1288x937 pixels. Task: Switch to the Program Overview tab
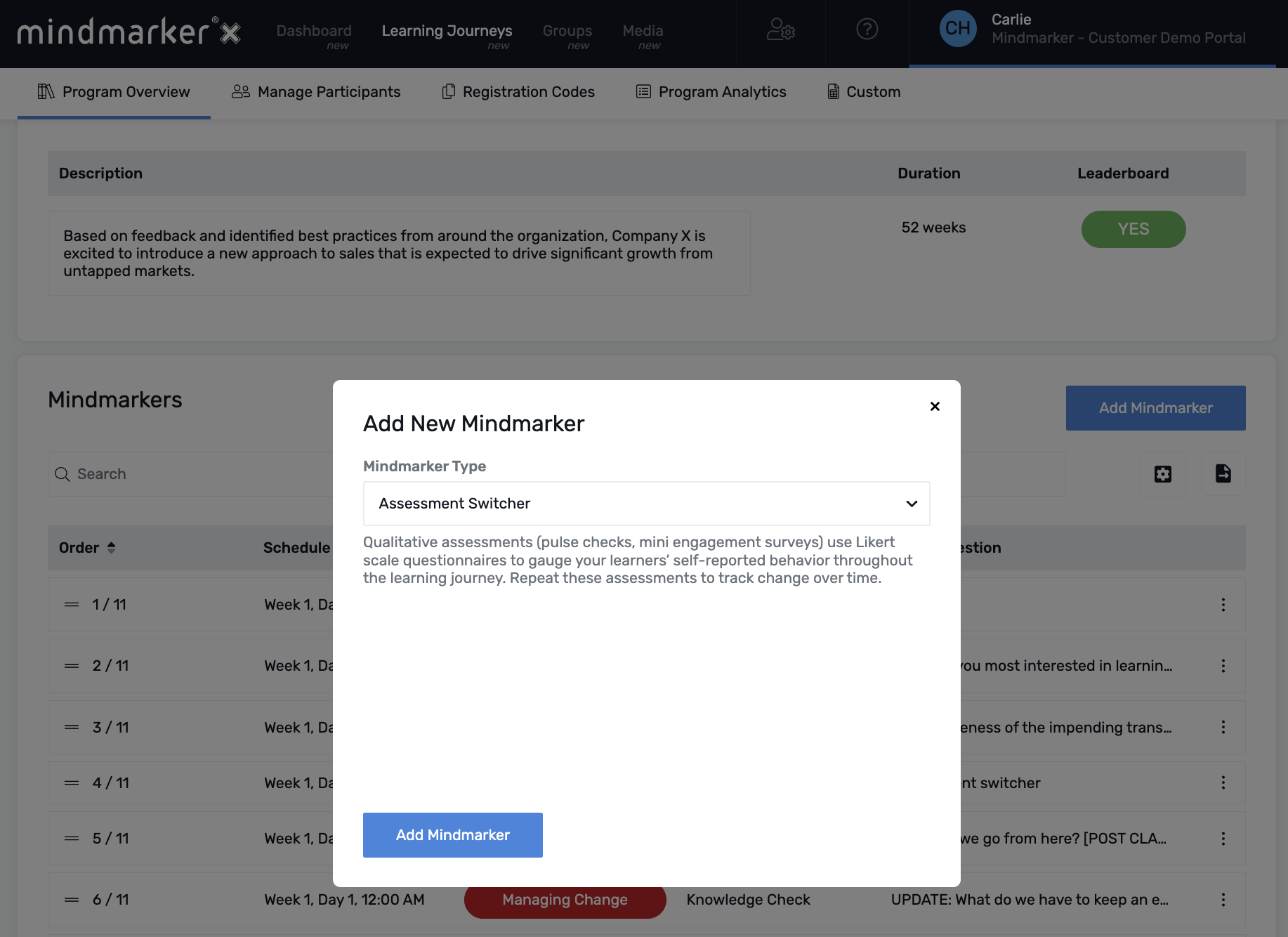click(114, 92)
